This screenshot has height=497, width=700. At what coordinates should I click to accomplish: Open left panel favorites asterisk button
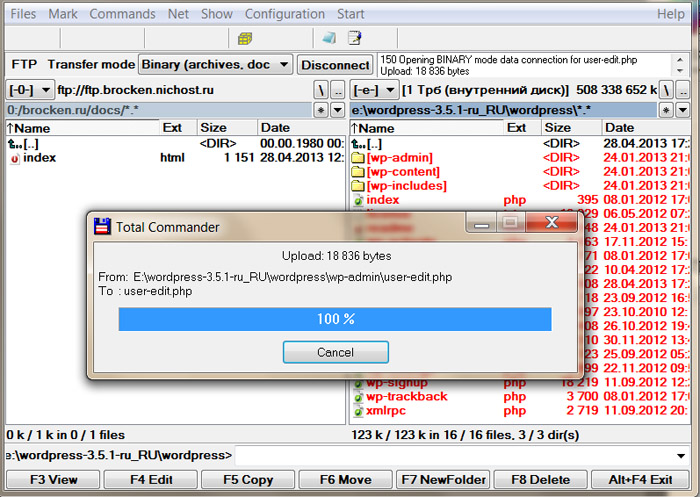coord(321,110)
